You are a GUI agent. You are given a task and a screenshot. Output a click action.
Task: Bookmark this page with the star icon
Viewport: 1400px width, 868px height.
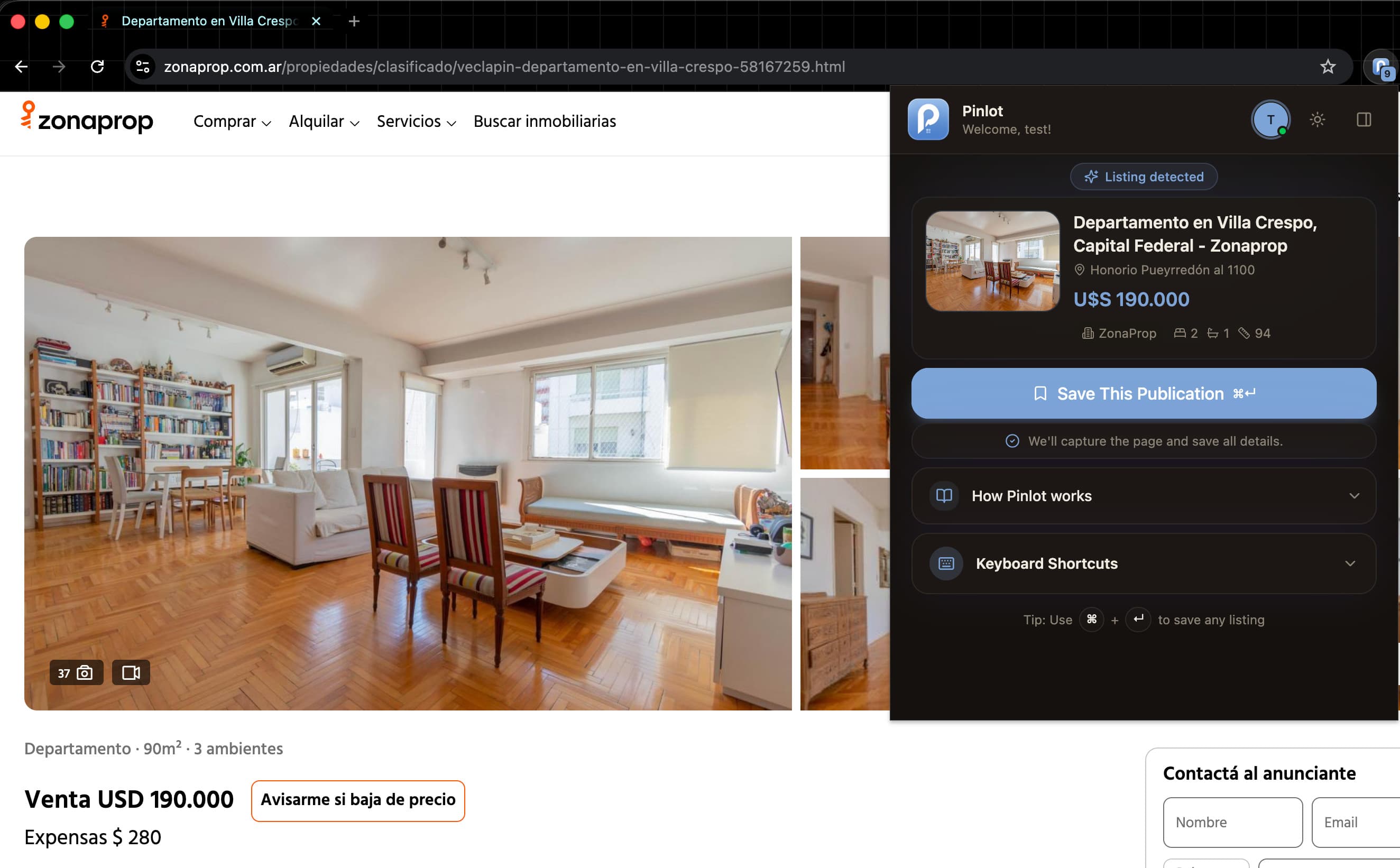click(x=1328, y=67)
